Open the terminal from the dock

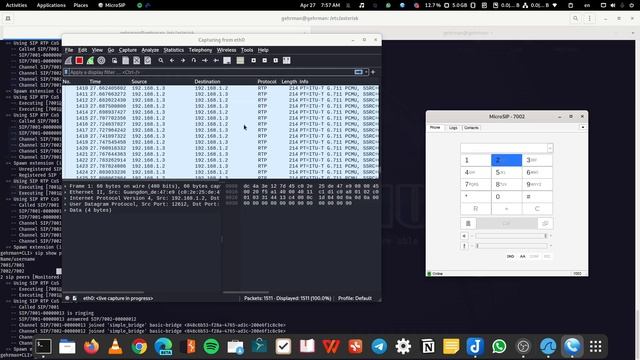(43, 347)
